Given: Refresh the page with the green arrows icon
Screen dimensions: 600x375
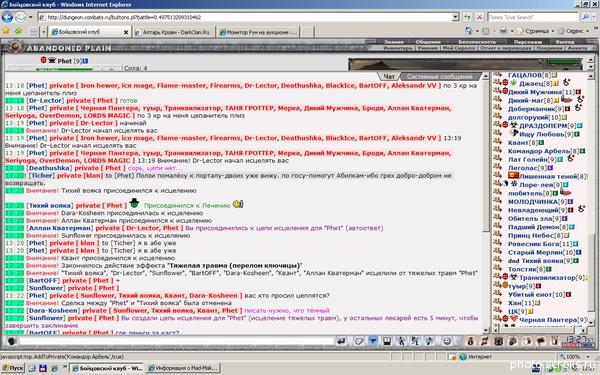Looking at the screenshot, I should (x=467, y=17).
